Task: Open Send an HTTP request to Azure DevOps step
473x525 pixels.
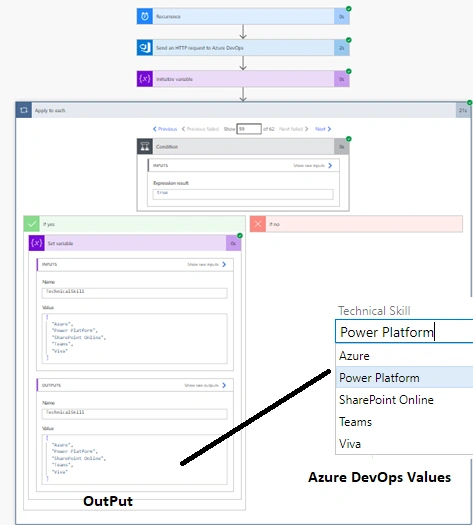Action: 243,48
